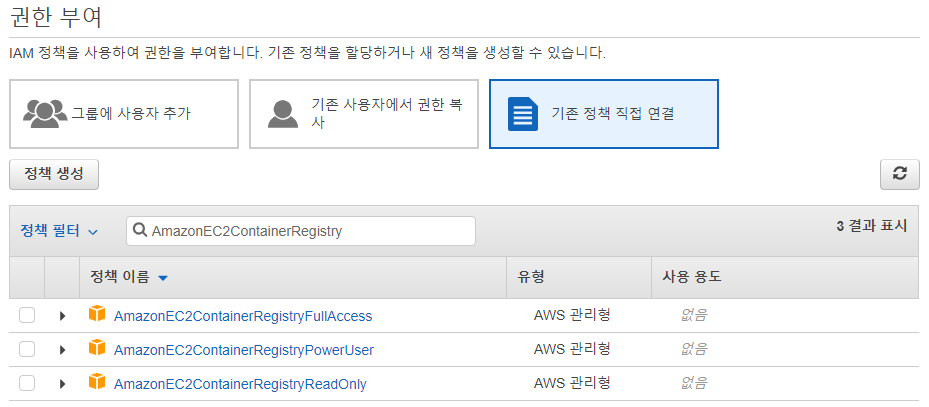Expand AmazonEC2ContainerRegistryPowerUser row details arrow
The width and height of the screenshot is (929, 407).
coord(62,350)
